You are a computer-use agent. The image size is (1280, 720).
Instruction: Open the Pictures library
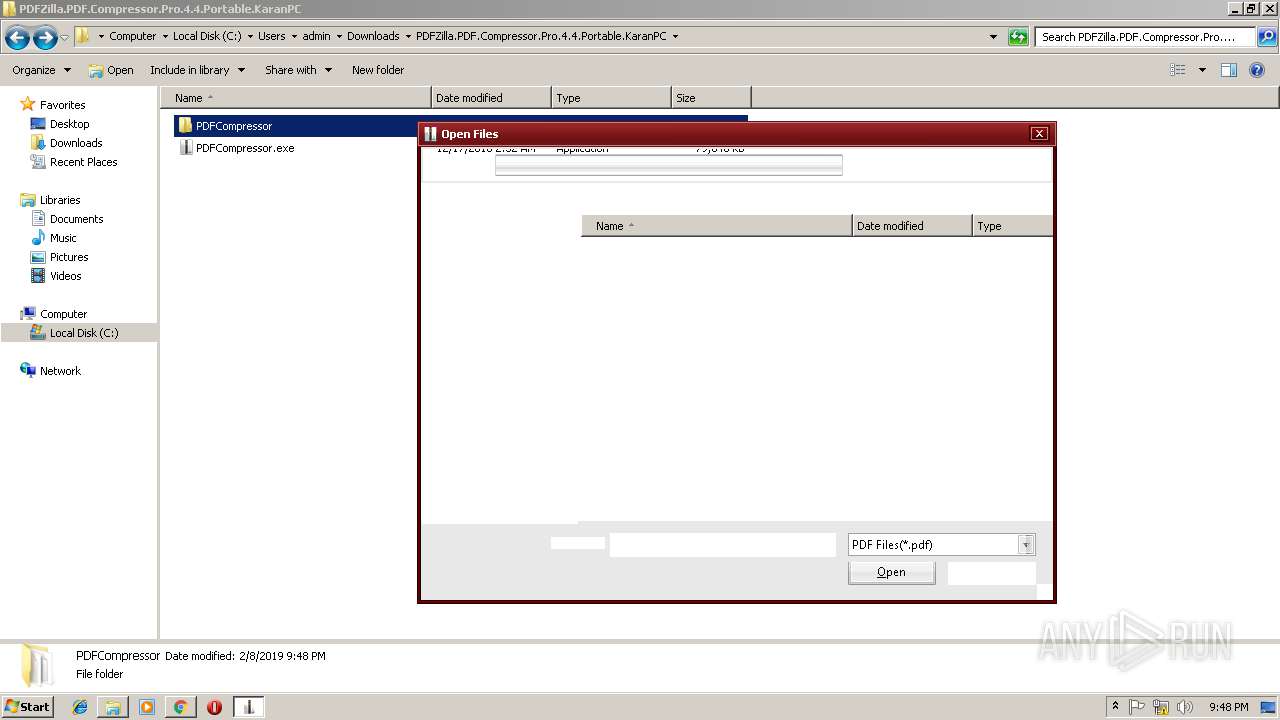[69, 257]
